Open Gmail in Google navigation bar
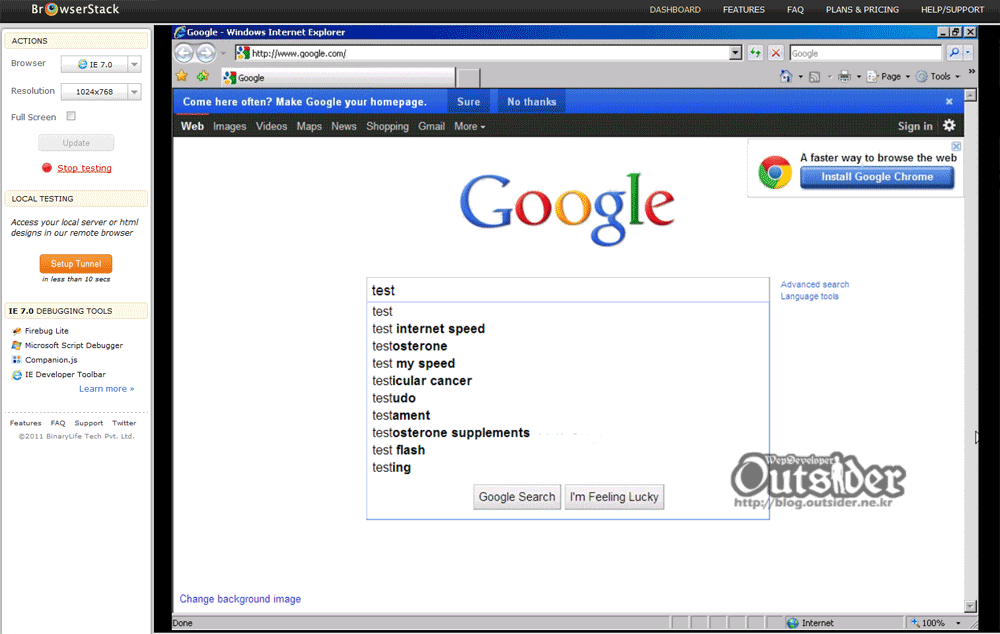The width and height of the screenshot is (1000, 634). (x=431, y=126)
